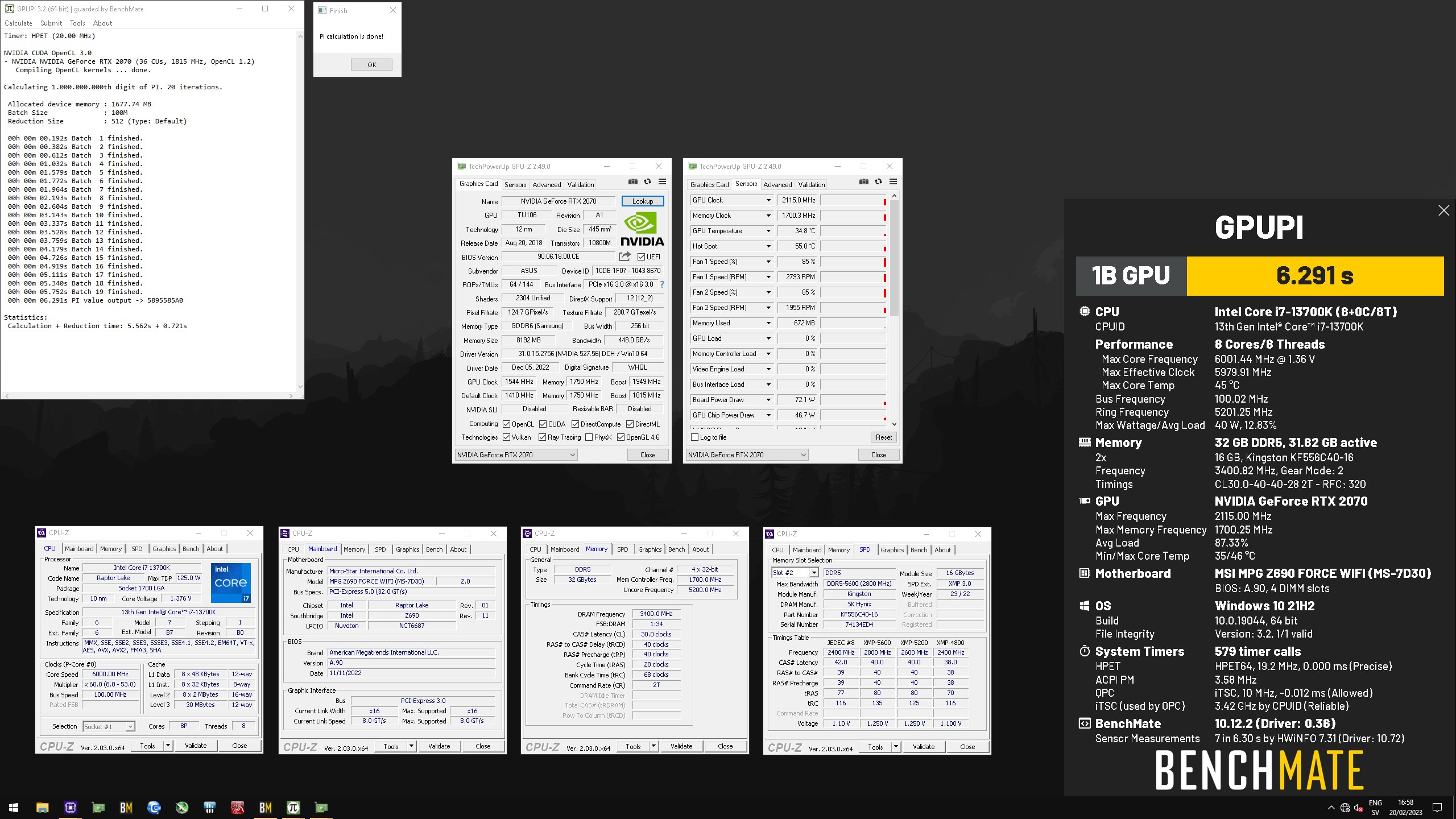Expand the Memory Clock sensor dropdown
Viewport: 1456px width, 819px height.
click(768, 216)
